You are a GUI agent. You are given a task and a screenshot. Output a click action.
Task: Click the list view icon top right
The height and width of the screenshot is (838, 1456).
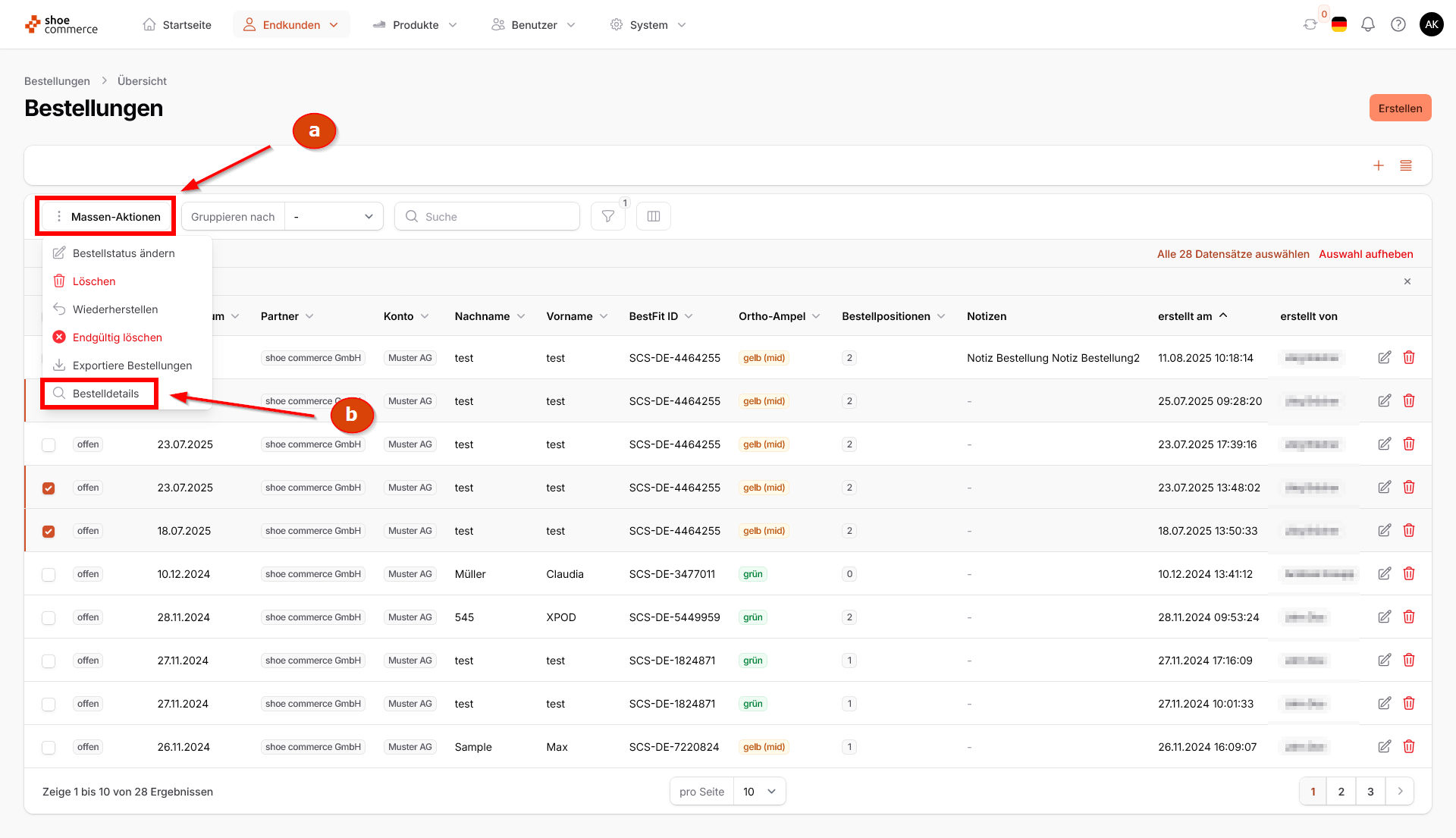click(1405, 165)
